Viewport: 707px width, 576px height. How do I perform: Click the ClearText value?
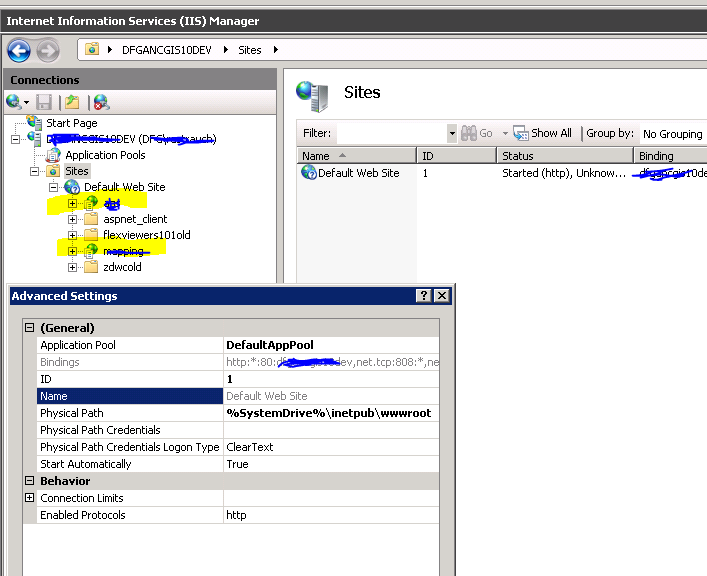[x=249, y=447]
